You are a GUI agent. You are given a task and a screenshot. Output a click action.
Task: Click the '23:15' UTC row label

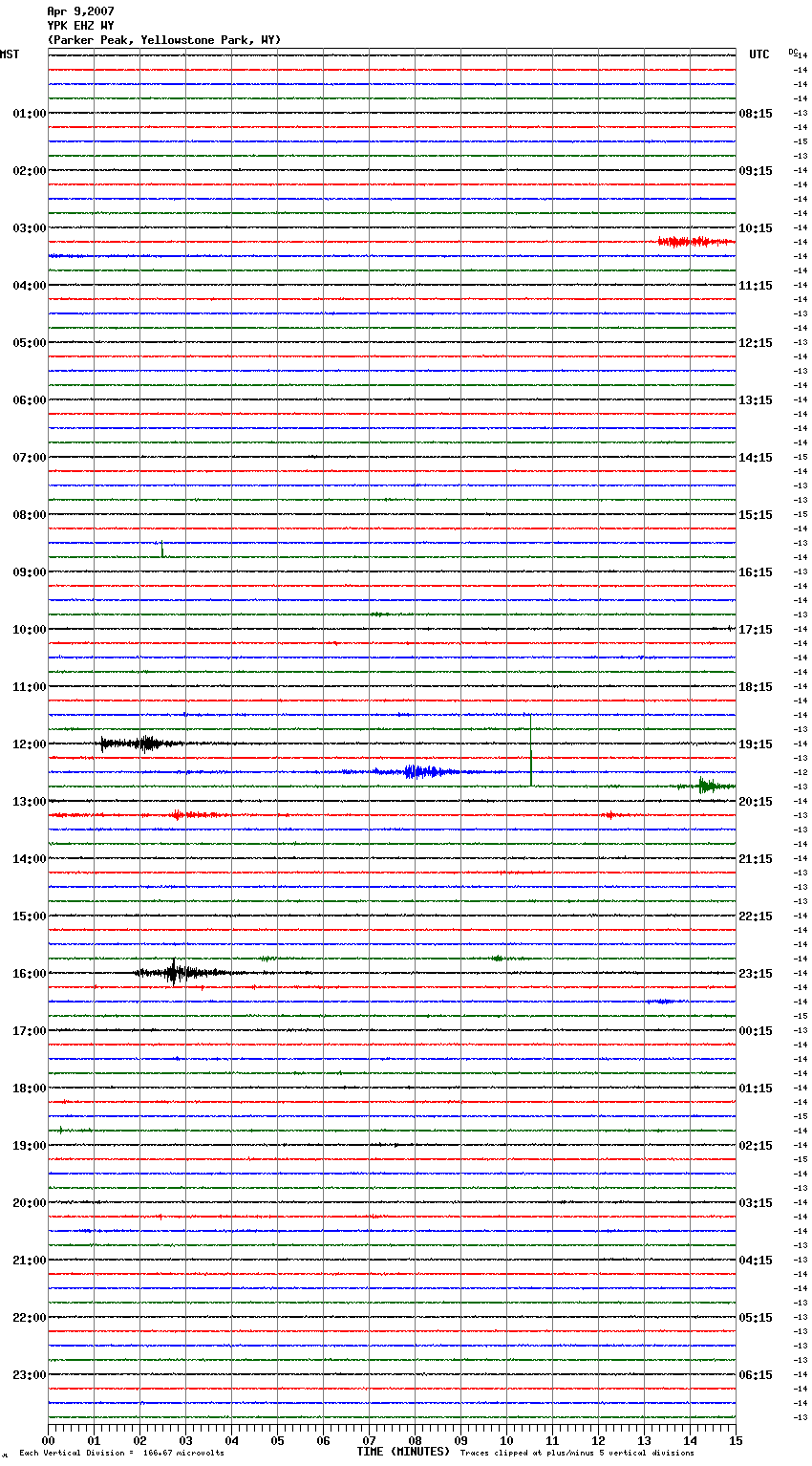click(756, 974)
